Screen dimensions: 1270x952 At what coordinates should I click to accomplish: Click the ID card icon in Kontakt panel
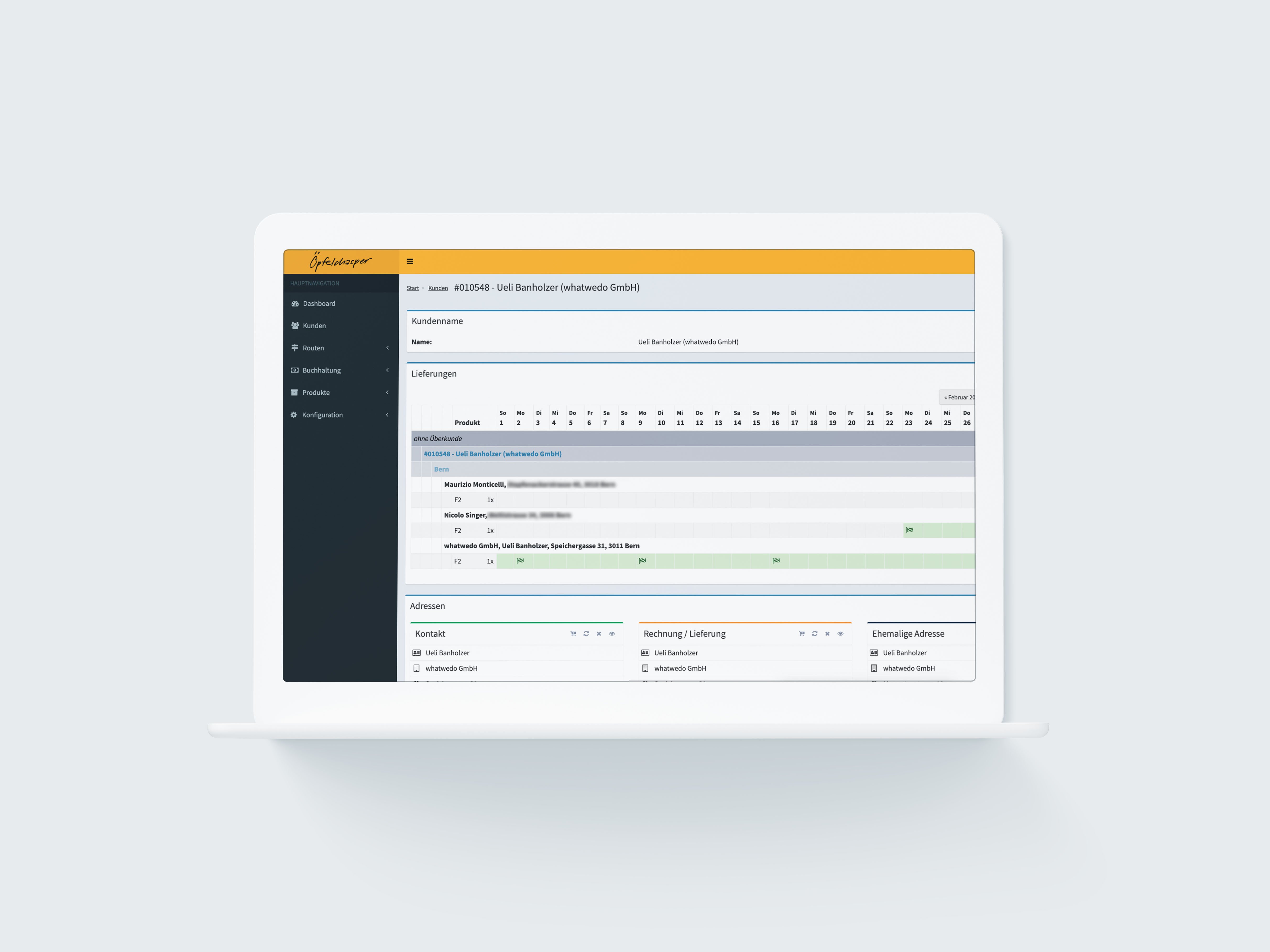[417, 653]
